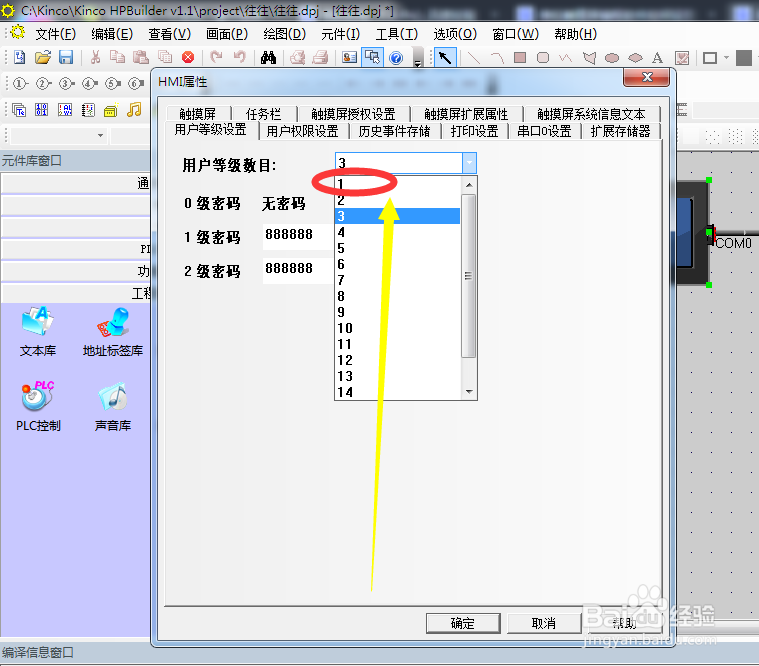Click the red Delete circle icon
The width and height of the screenshot is (759, 666).
[188, 58]
